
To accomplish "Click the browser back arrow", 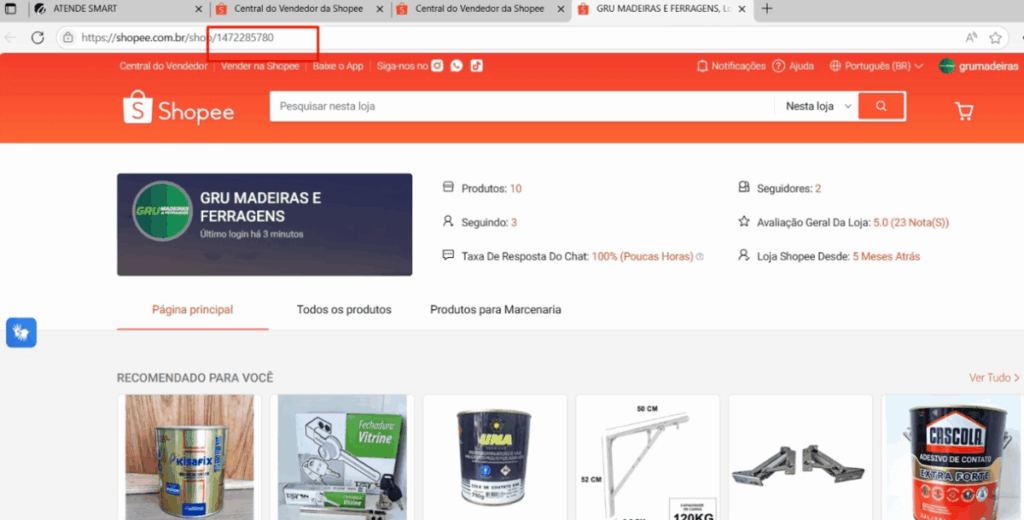I will 10,38.
